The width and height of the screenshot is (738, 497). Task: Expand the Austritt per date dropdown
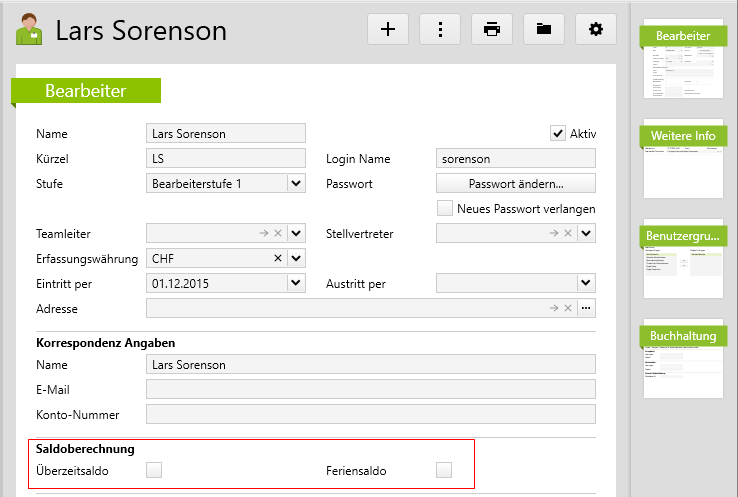587,284
